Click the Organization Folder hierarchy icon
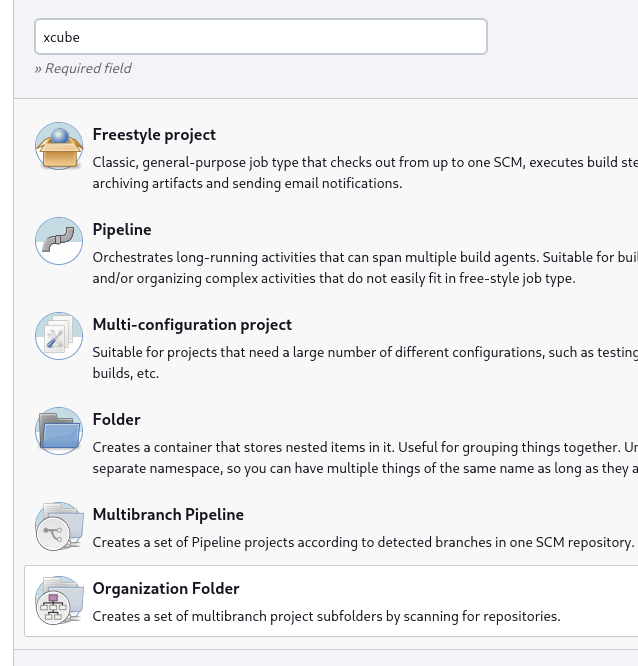The height and width of the screenshot is (666, 638). coord(59,600)
